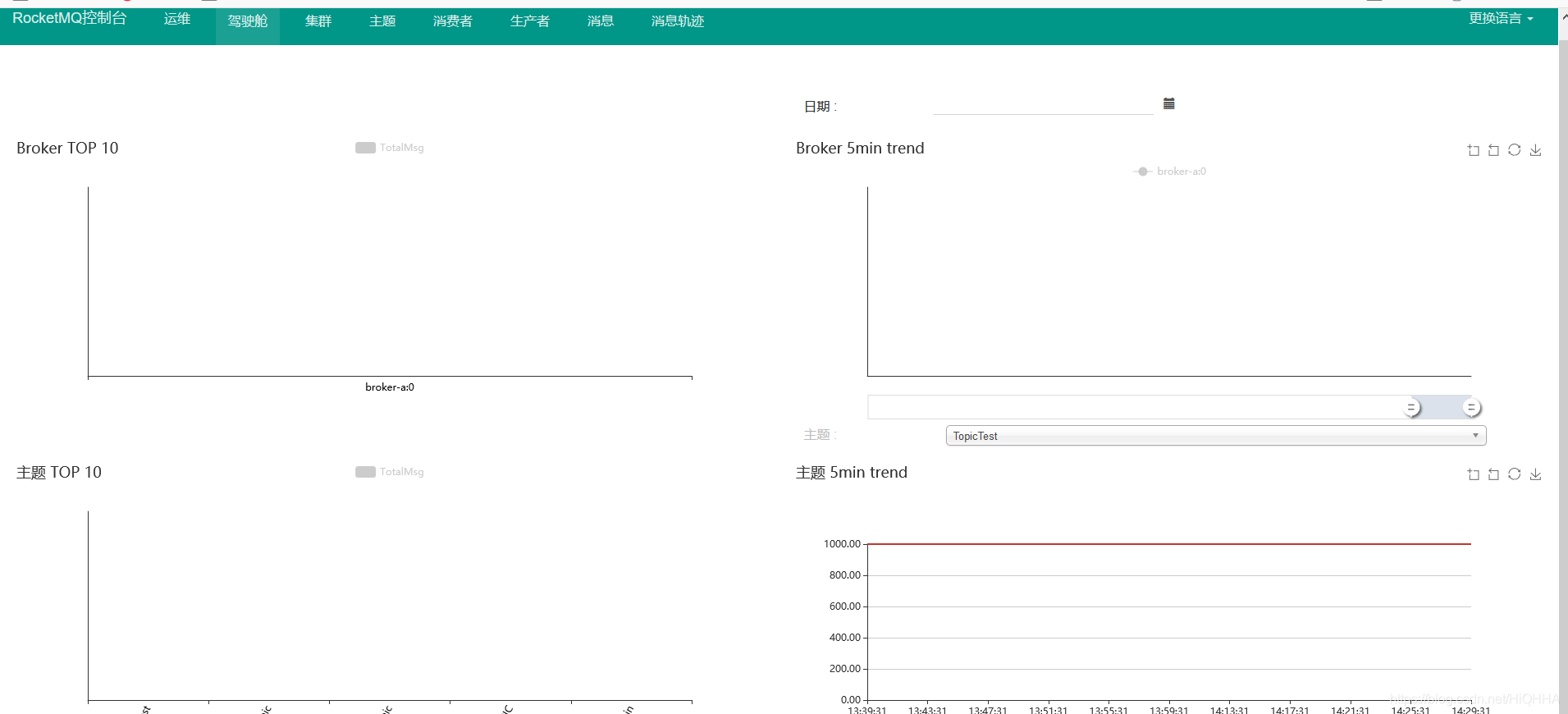Save Broker 5min trend chart as image

pos(1536,150)
